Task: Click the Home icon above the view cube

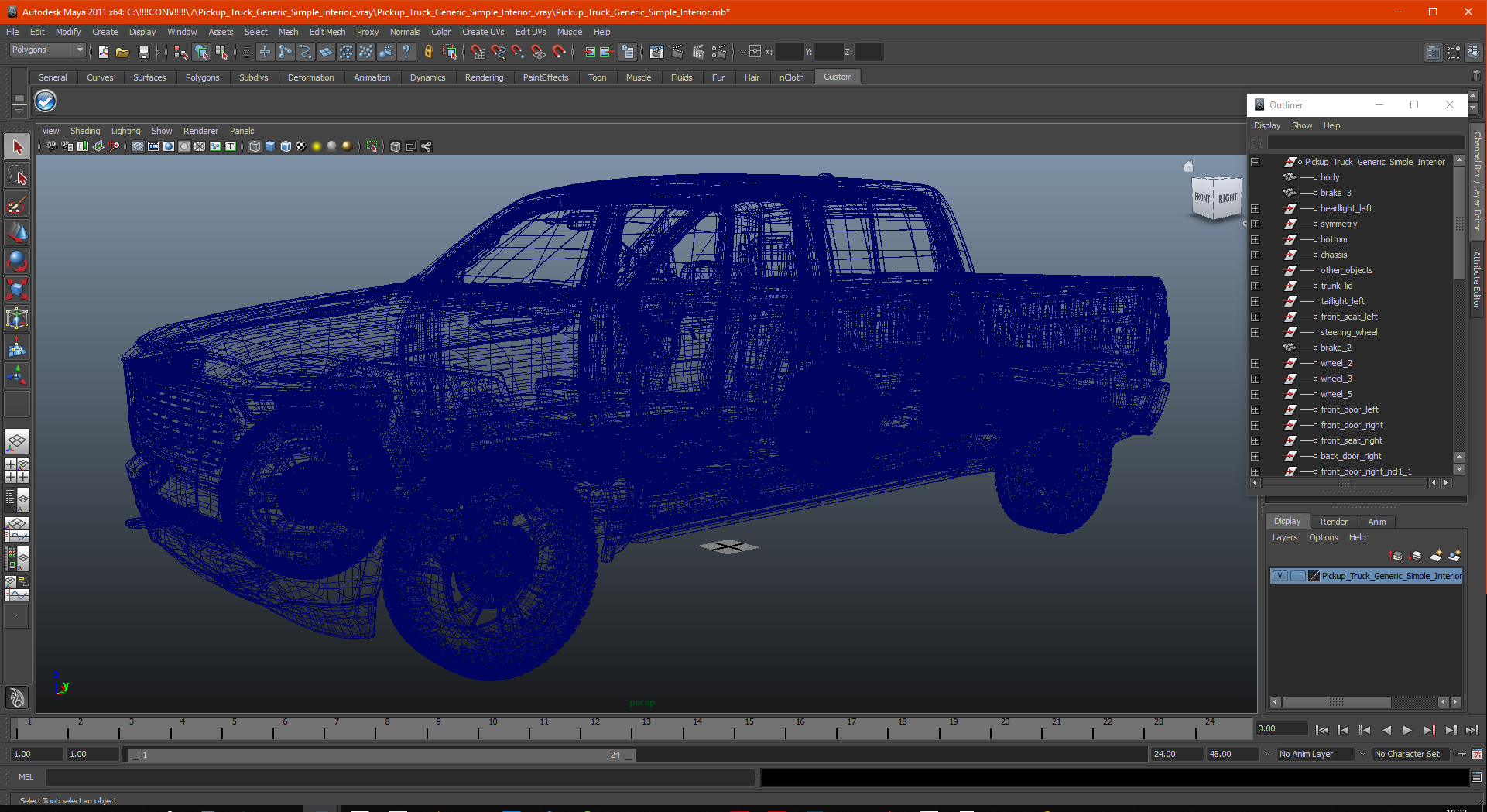Action: [x=1188, y=166]
